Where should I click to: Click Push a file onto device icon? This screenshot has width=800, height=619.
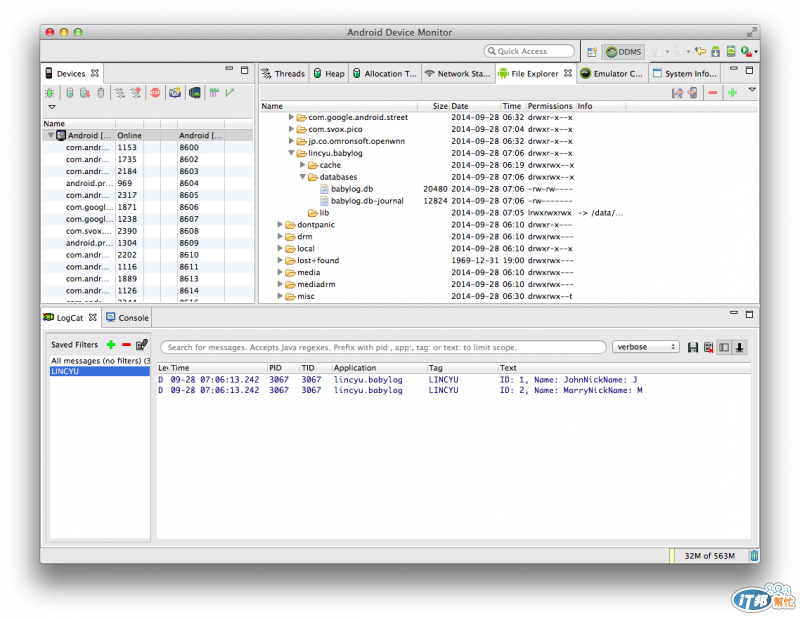pyautogui.click(x=693, y=93)
